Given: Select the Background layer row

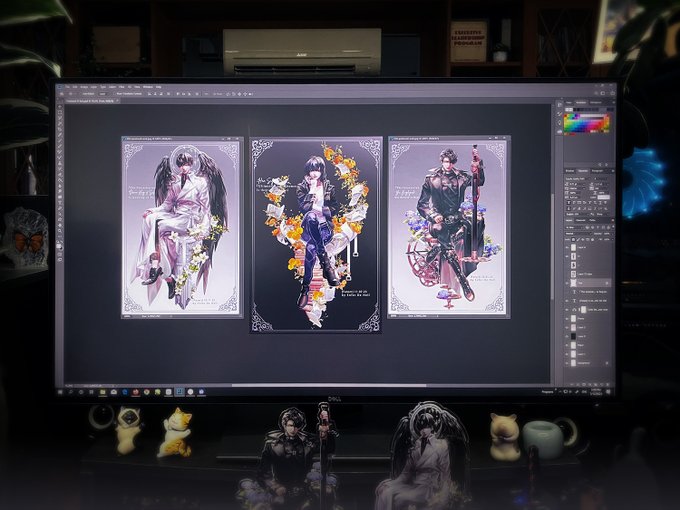Looking at the screenshot, I should [589, 363].
